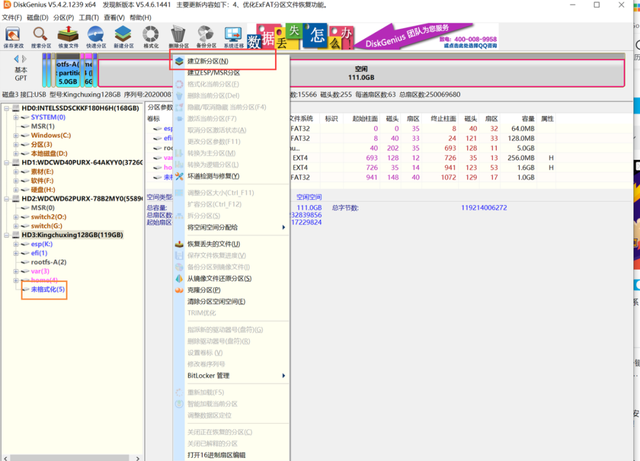The width and height of the screenshot is (640, 461).
Task: Open the BitLocker 管理 submenu
Action: tap(231, 376)
